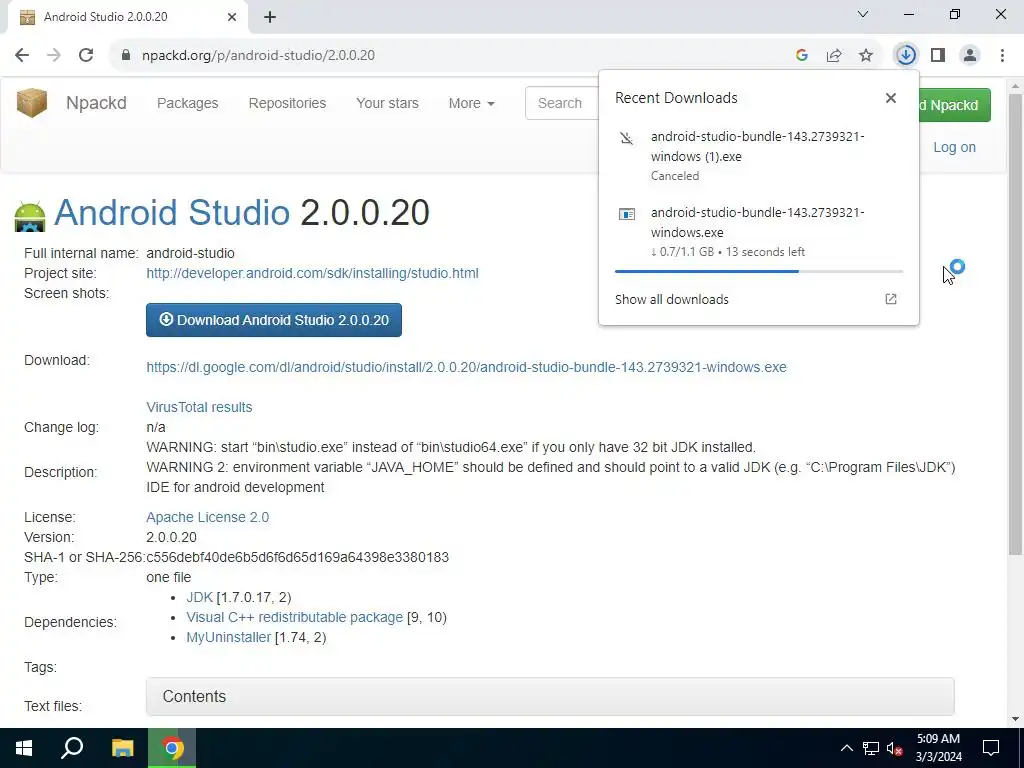Toggle the Chrome downloads toolbar icon
Image resolution: width=1024 pixels, height=768 pixels.
(906, 55)
